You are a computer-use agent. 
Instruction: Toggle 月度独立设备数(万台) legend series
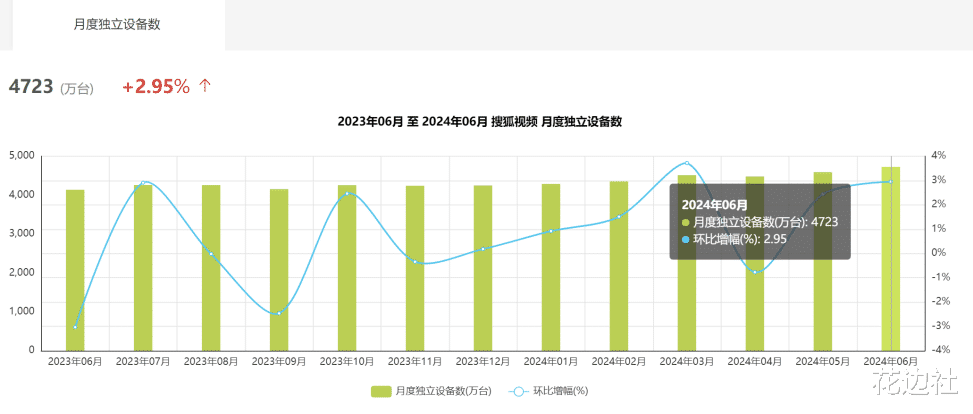(x=431, y=391)
